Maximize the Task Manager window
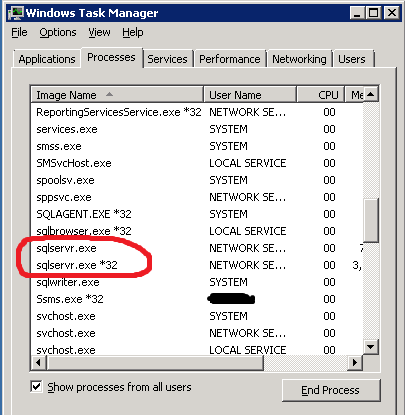The image size is (405, 415). 373,13
